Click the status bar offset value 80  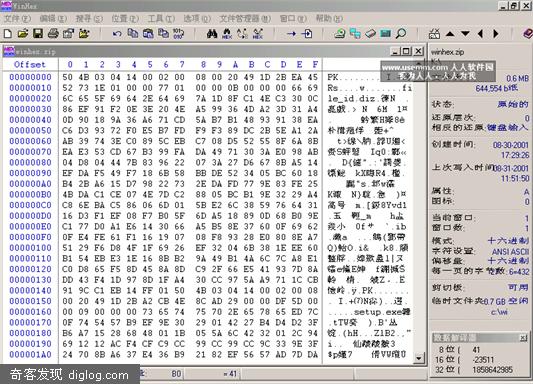[x=176, y=374]
